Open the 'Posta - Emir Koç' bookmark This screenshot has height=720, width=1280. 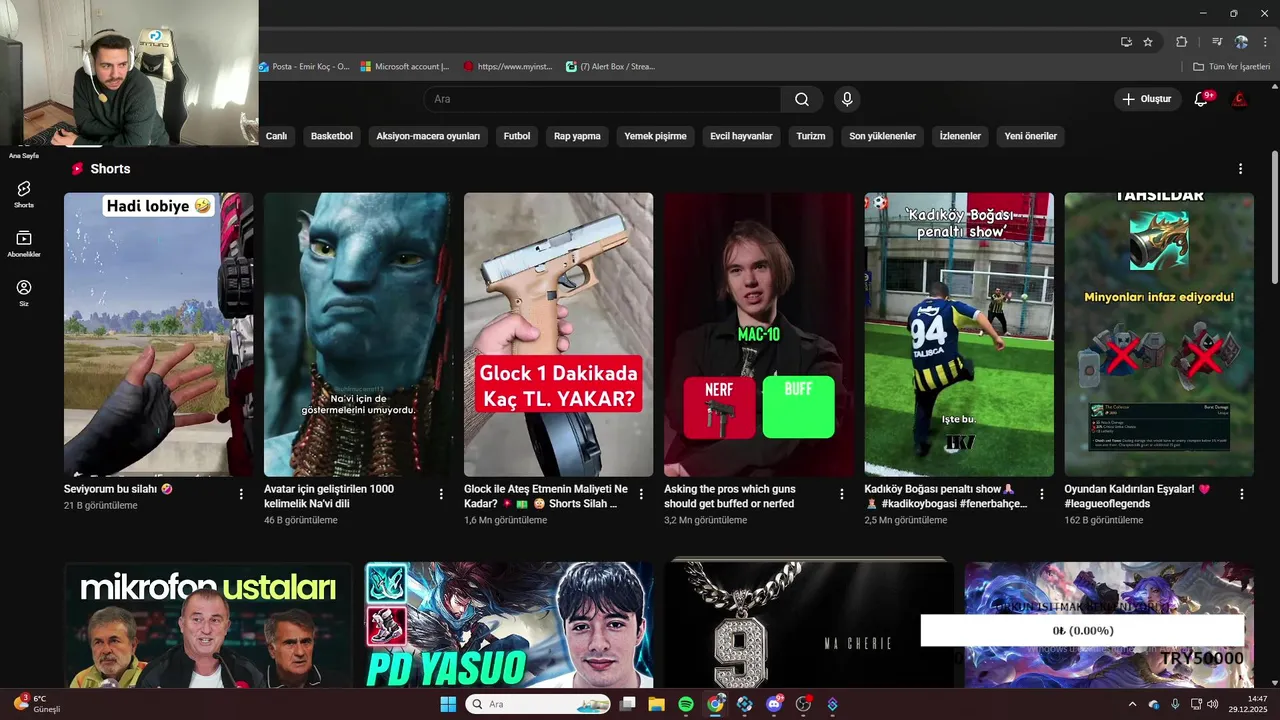click(x=304, y=67)
